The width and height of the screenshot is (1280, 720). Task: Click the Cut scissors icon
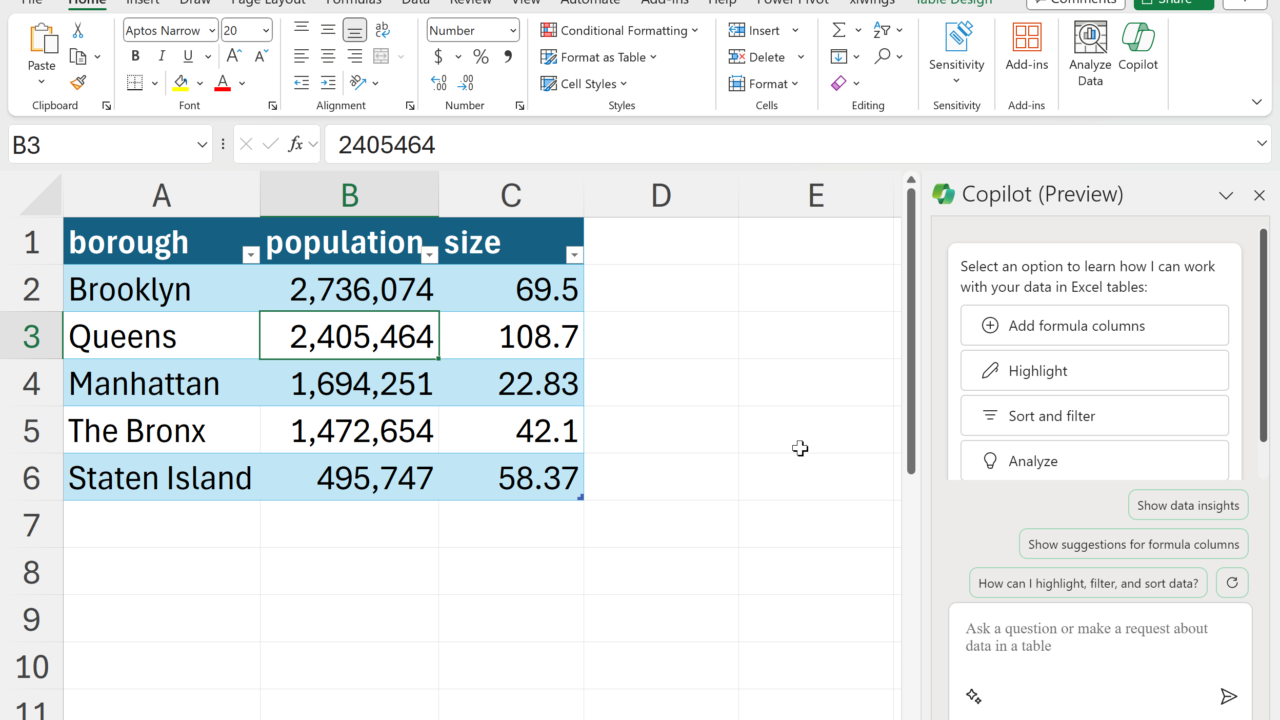pos(78,31)
